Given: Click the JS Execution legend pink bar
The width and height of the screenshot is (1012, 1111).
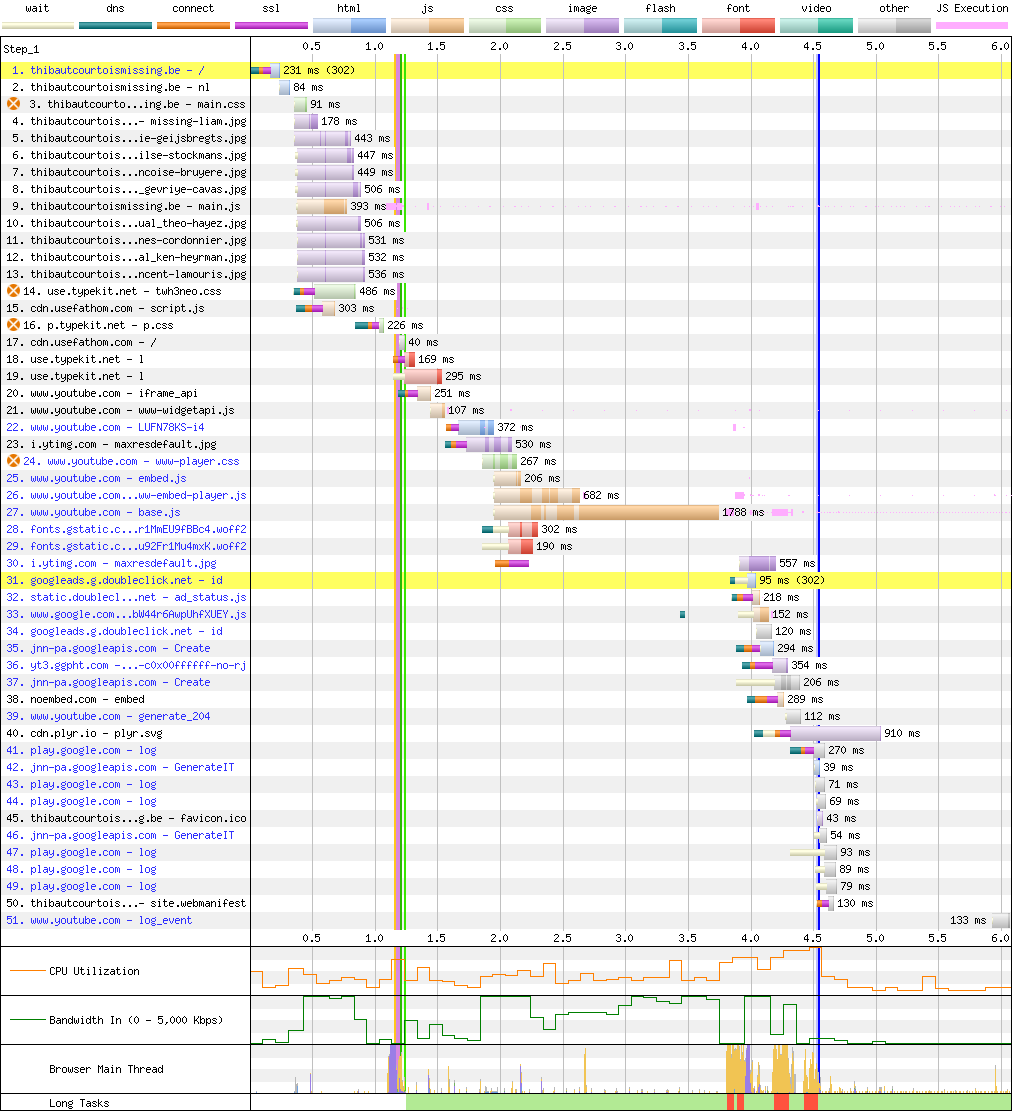Looking at the screenshot, I should [972, 26].
